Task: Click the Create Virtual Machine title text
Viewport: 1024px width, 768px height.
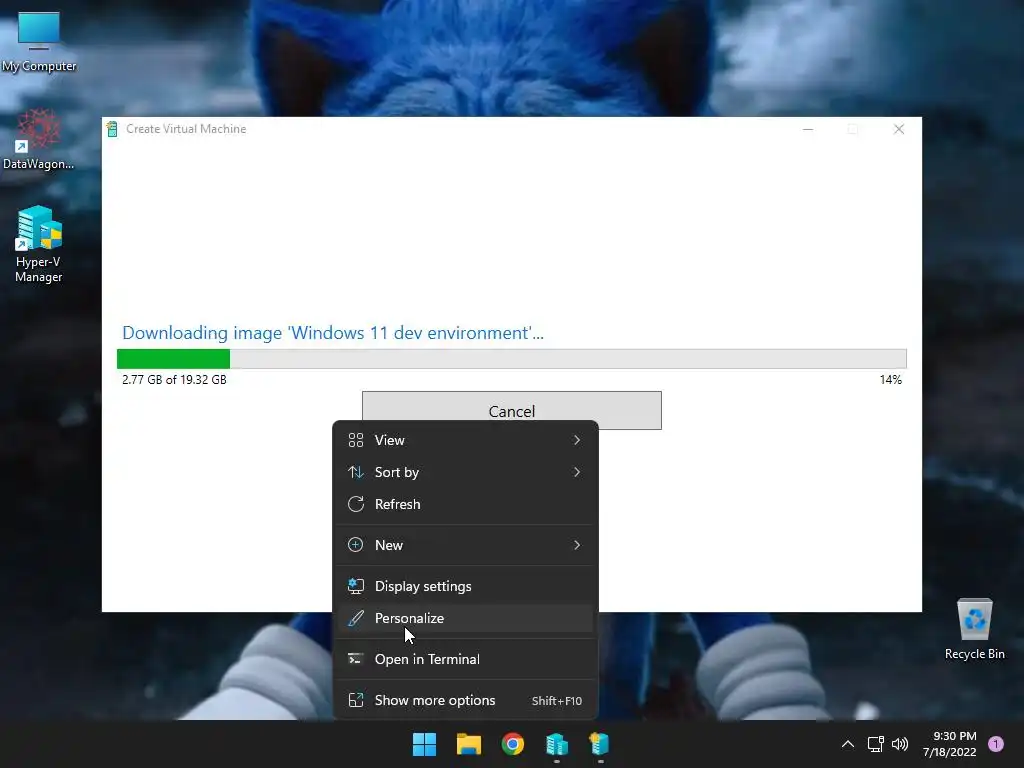Action: (x=186, y=129)
